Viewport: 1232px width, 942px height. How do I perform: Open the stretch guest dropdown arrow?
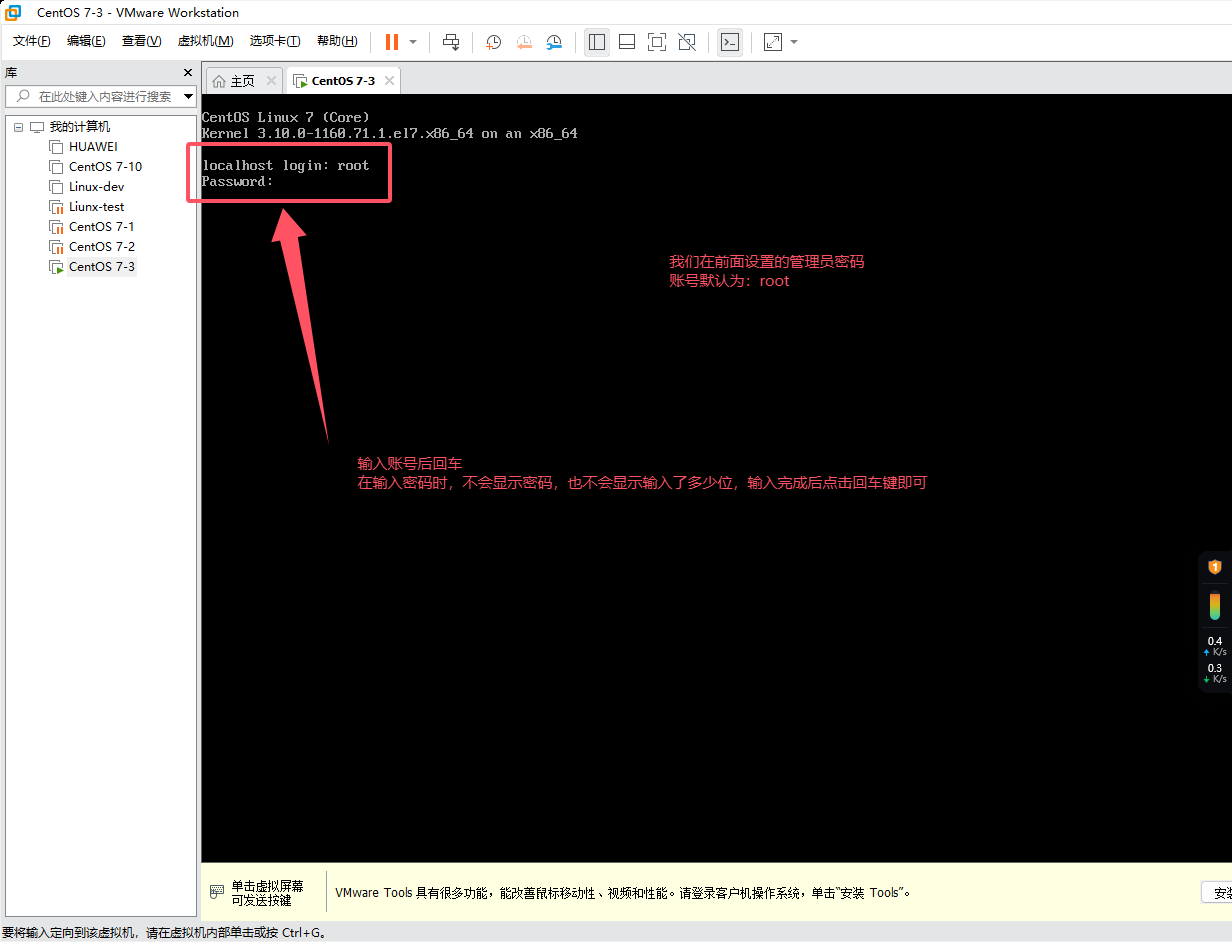[794, 42]
